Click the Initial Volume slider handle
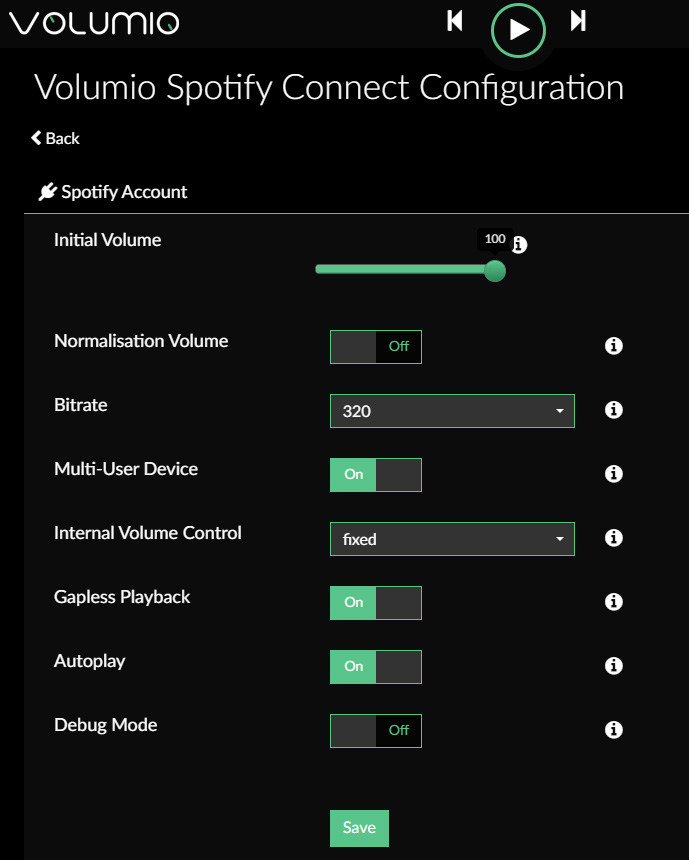This screenshot has width=689, height=860. pyautogui.click(x=495, y=271)
